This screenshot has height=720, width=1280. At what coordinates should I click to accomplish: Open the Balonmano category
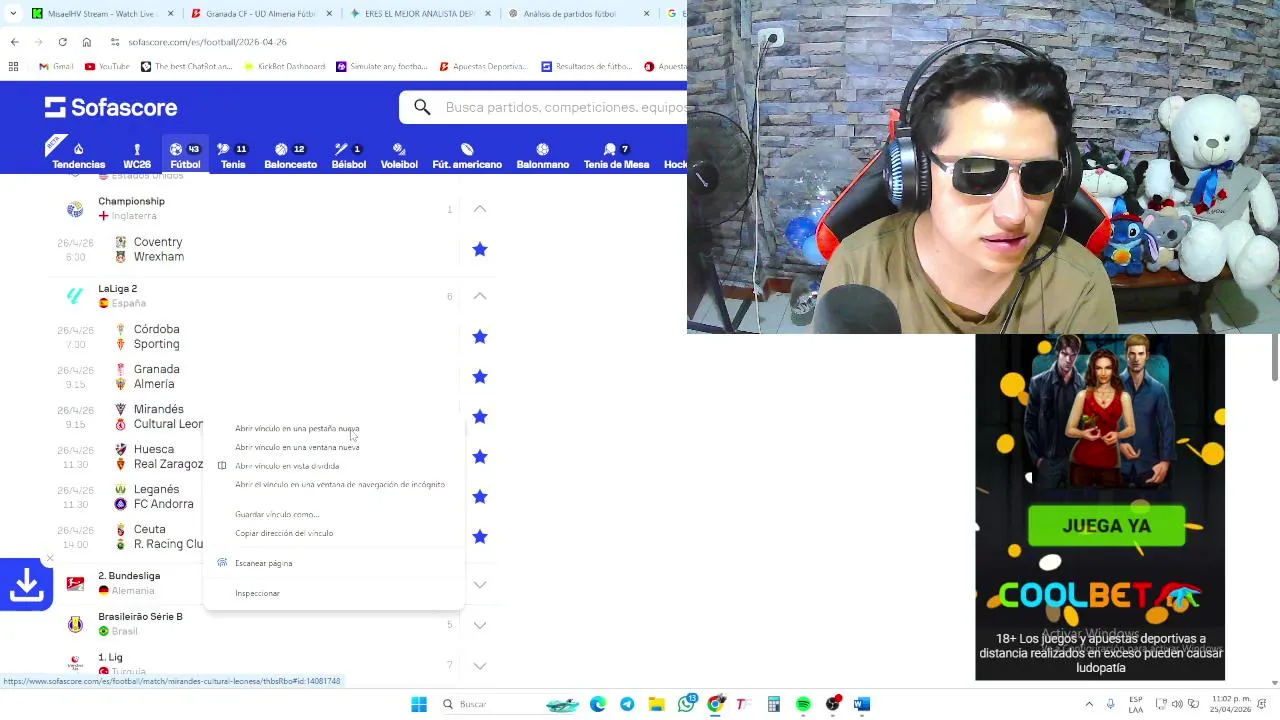point(542,155)
